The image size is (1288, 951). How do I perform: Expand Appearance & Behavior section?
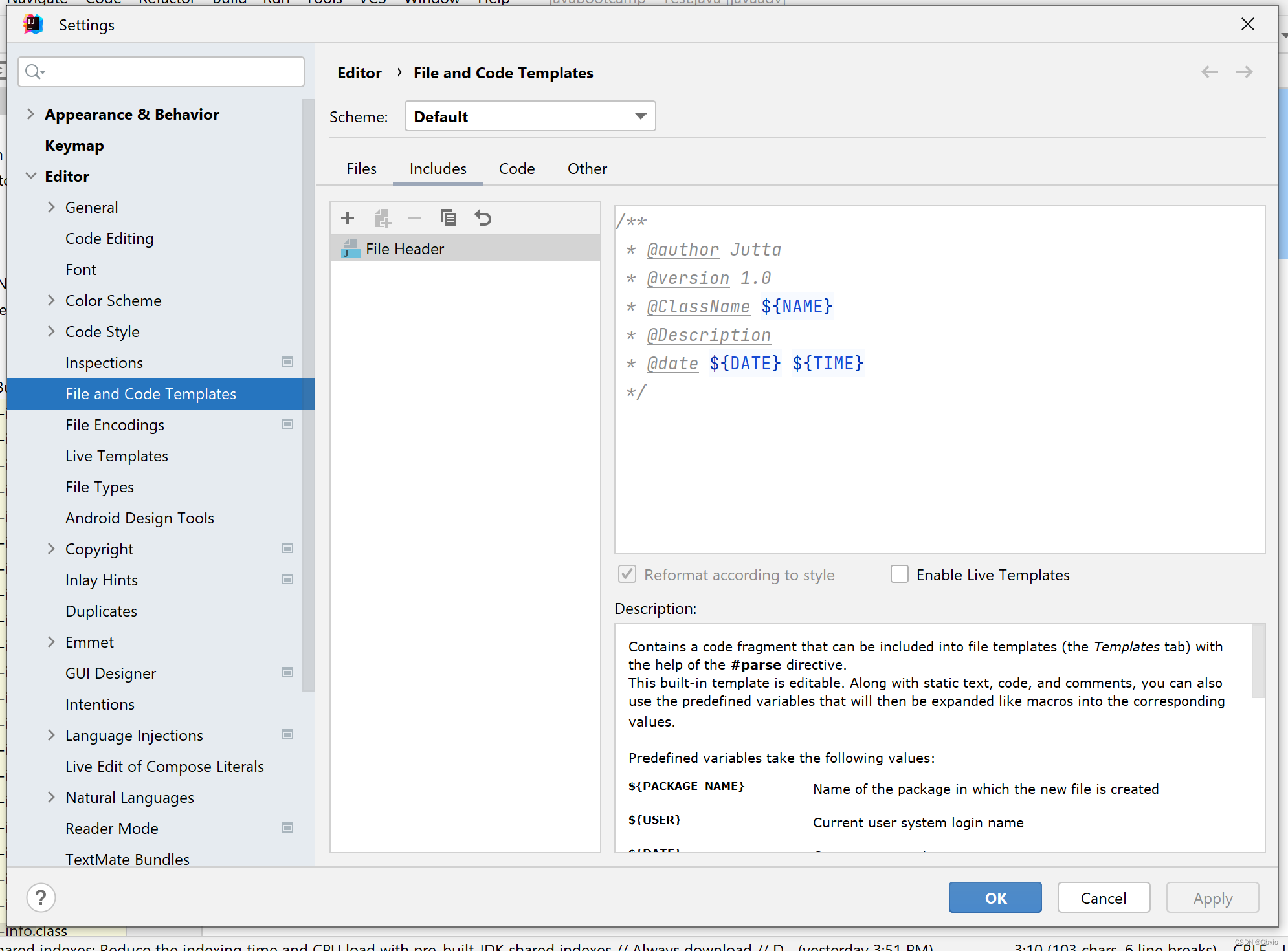[x=30, y=115]
